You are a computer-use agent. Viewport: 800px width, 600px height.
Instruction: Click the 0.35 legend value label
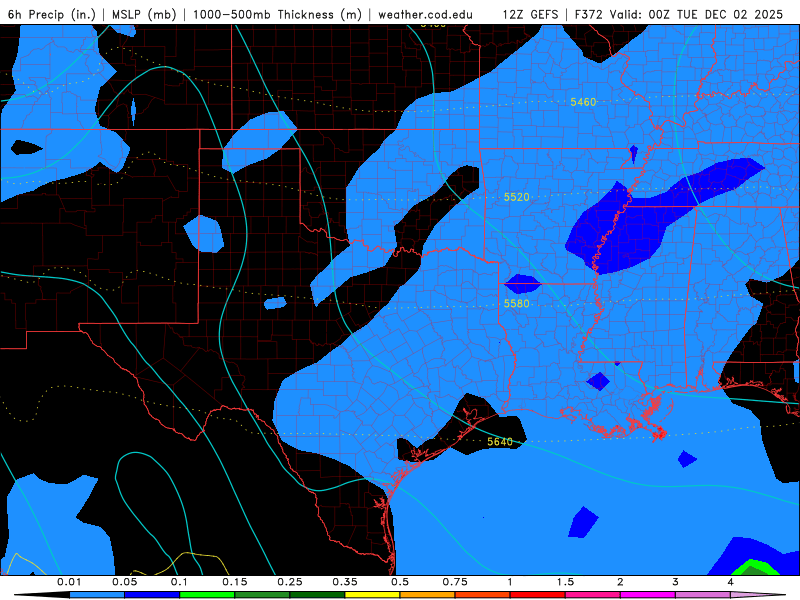tap(345, 582)
